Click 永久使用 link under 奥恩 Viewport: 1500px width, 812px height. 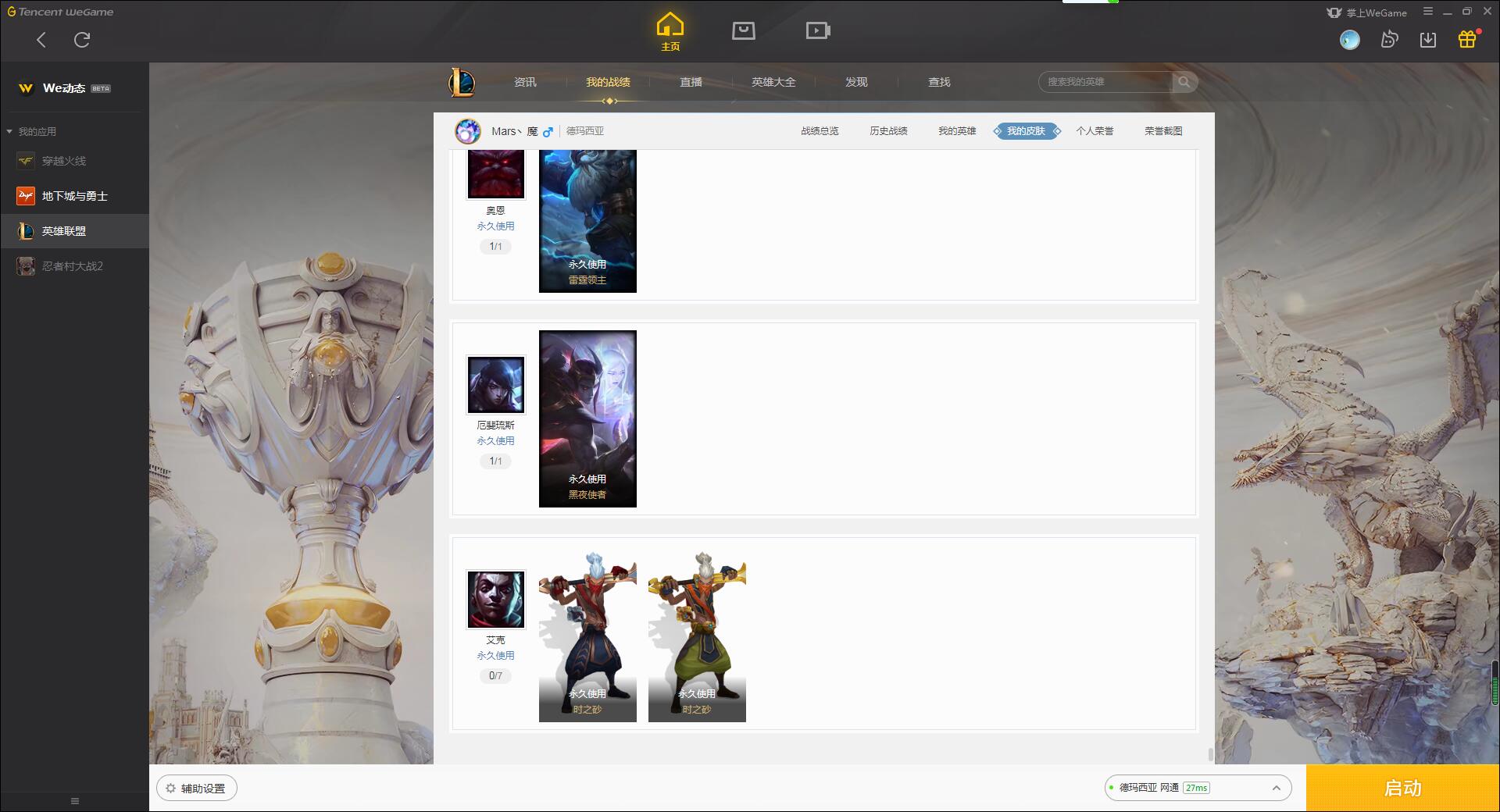[x=496, y=226]
